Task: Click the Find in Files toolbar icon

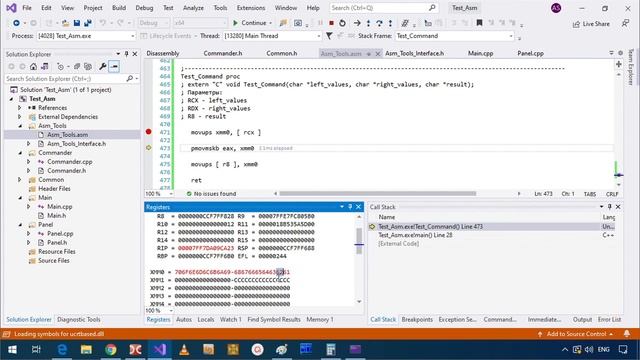Action: (283, 23)
